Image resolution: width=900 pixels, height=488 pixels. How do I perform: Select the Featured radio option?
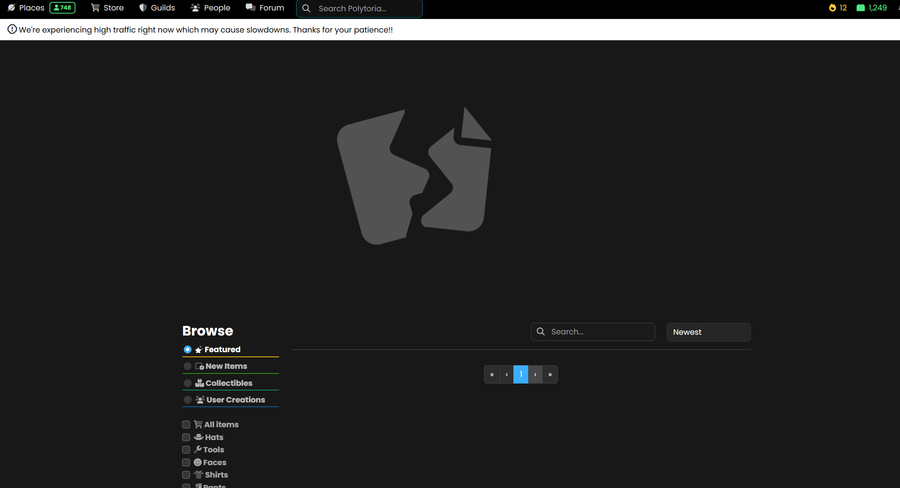[x=187, y=350]
